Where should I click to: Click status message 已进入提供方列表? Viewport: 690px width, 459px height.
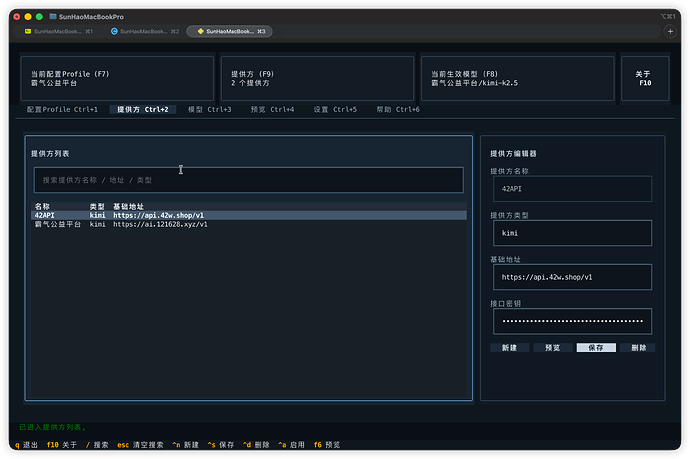[x=52, y=427]
